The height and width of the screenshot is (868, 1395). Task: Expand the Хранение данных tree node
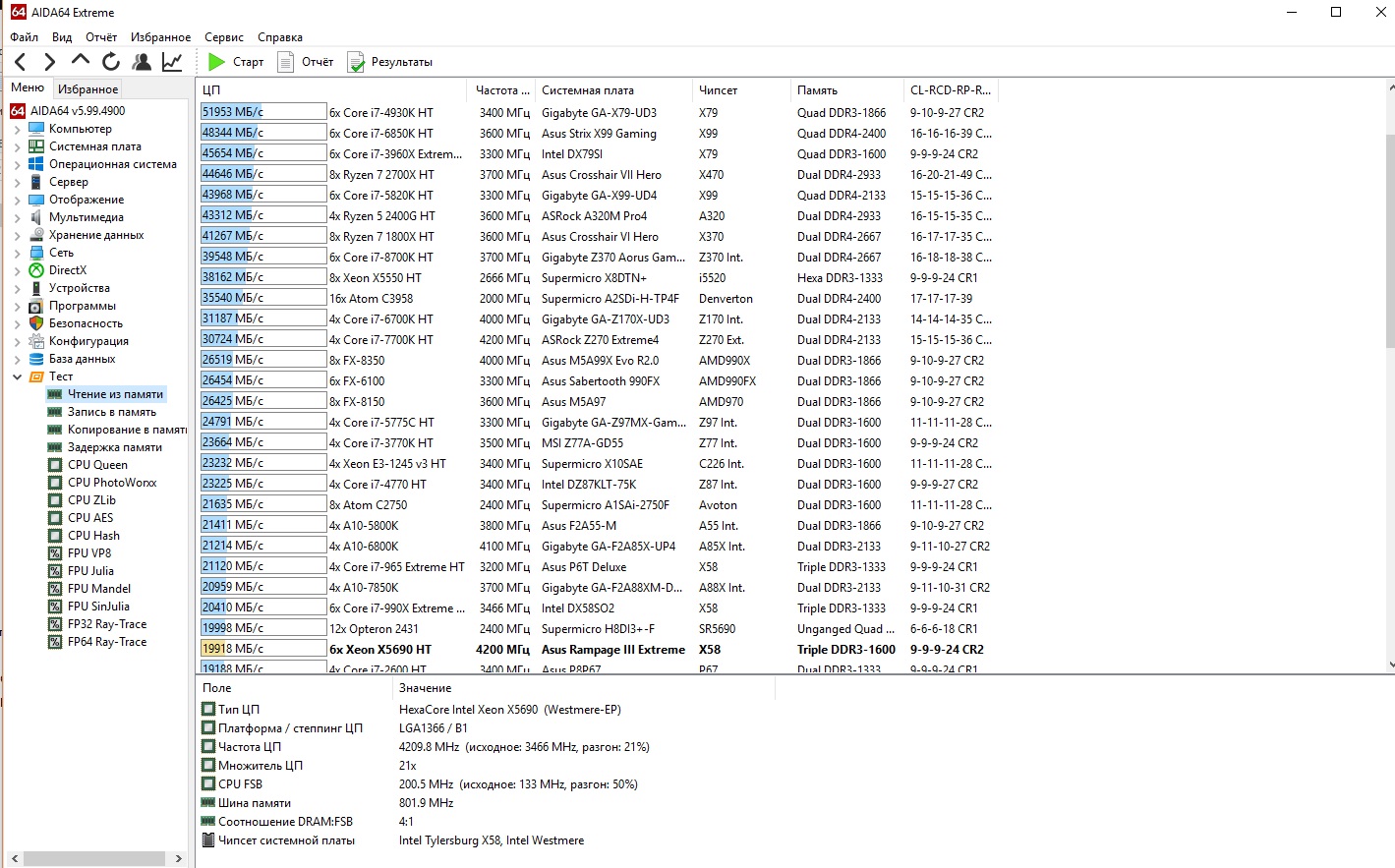(x=17, y=235)
